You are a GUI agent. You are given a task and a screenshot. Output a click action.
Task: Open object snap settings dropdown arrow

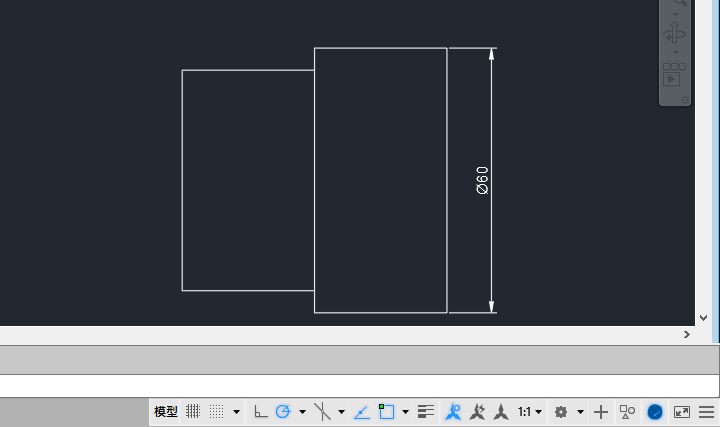coord(405,412)
